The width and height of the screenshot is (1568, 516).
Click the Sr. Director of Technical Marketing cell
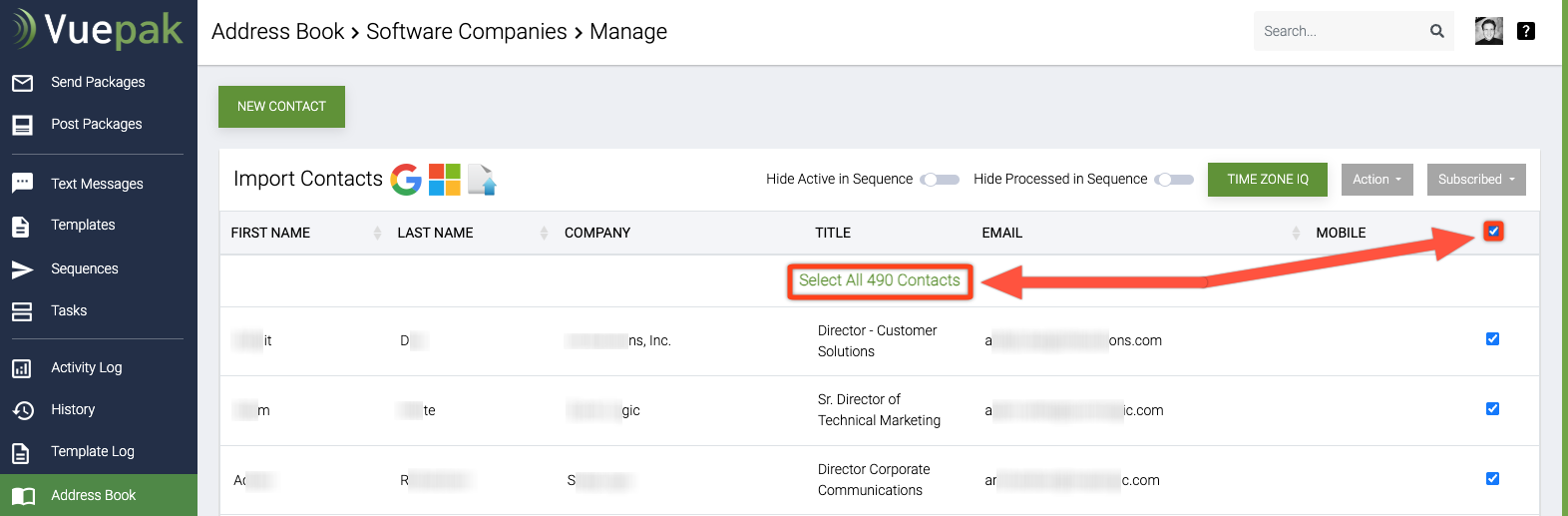(880, 410)
